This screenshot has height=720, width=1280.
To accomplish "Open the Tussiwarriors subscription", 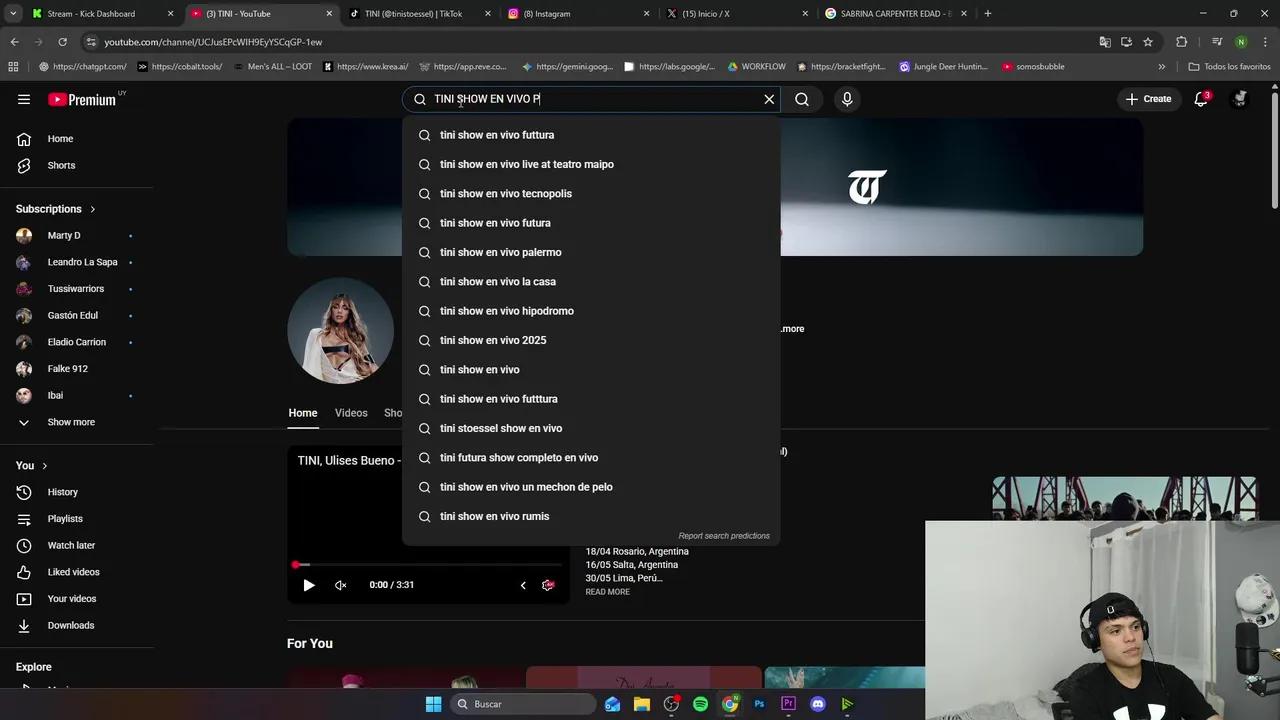I will (x=78, y=289).
